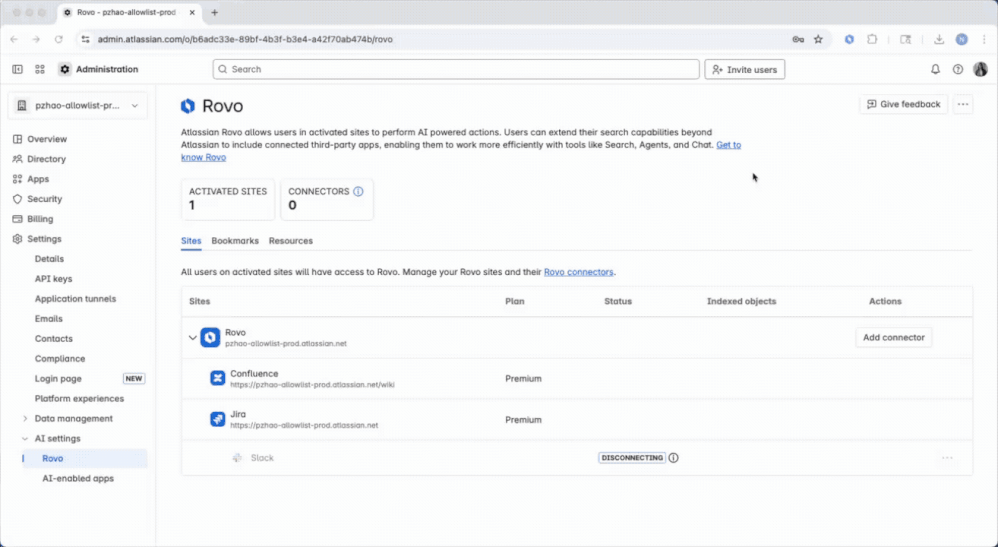Open a new browser tab

214,13
